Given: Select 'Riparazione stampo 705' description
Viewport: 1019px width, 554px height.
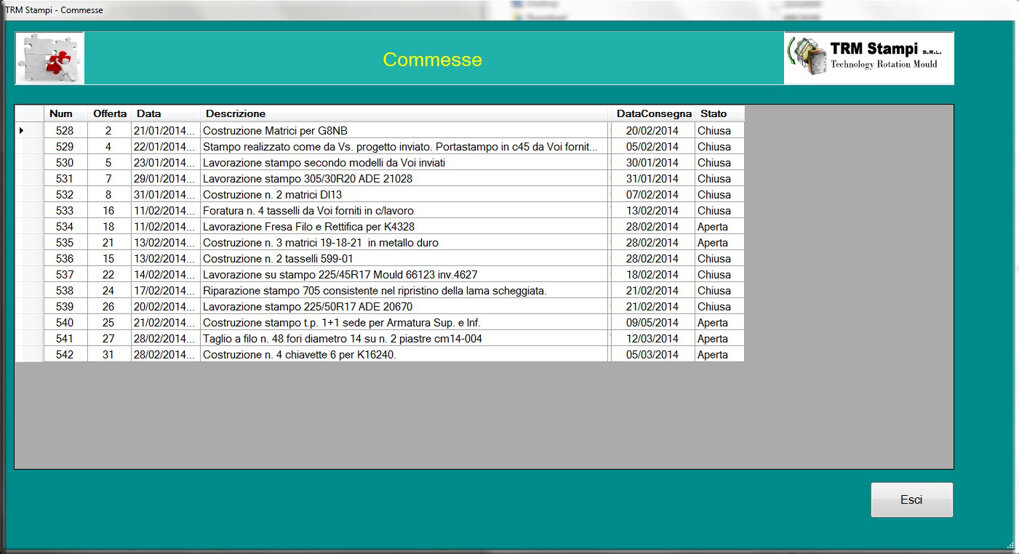Looking at the screenshot, I should [x=406, y=290].
